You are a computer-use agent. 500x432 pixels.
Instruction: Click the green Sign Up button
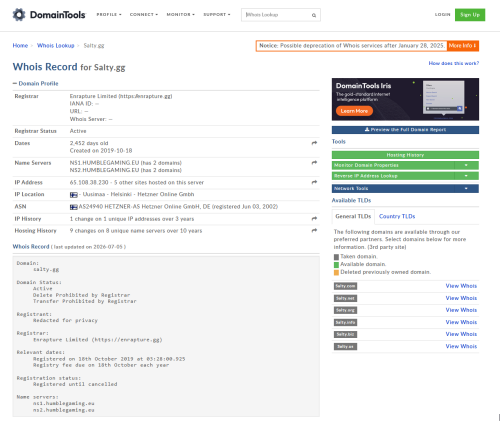tap(470, 15)
